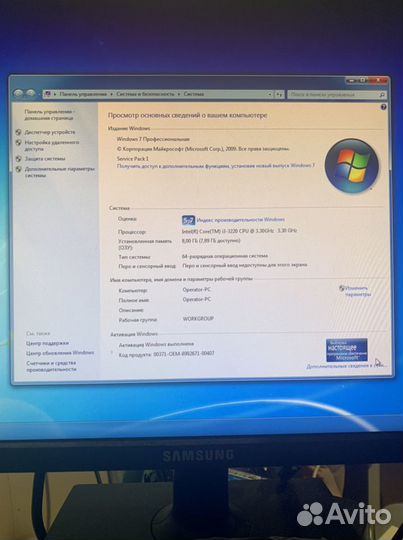Select the Система breadcrumb segment
This screenshot has width=403, height=540.
tap(194, 94)
